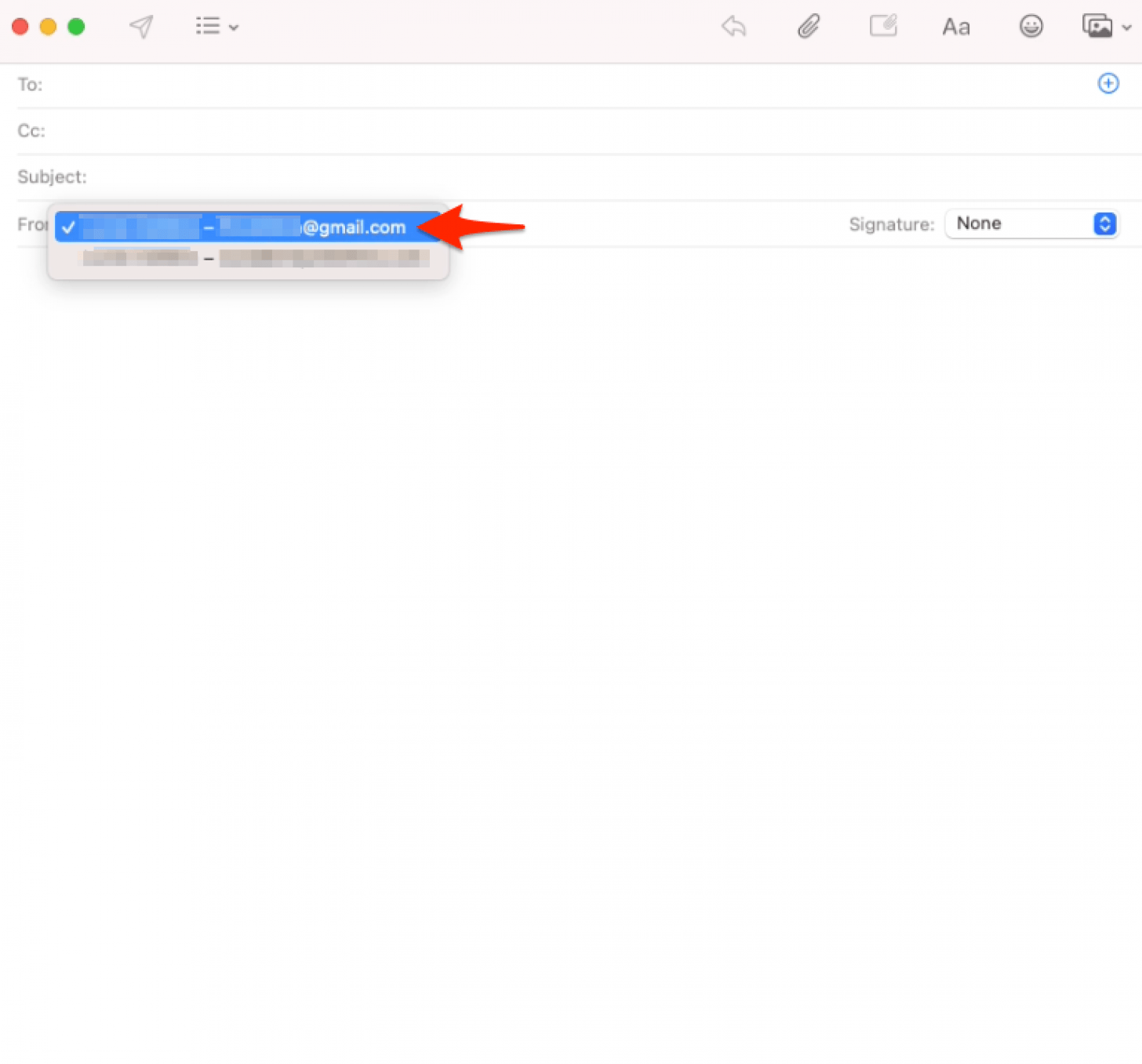This screenshot has width=1142, height=1064.
Task: Click the markup compose icon
Action: (883, 26)
